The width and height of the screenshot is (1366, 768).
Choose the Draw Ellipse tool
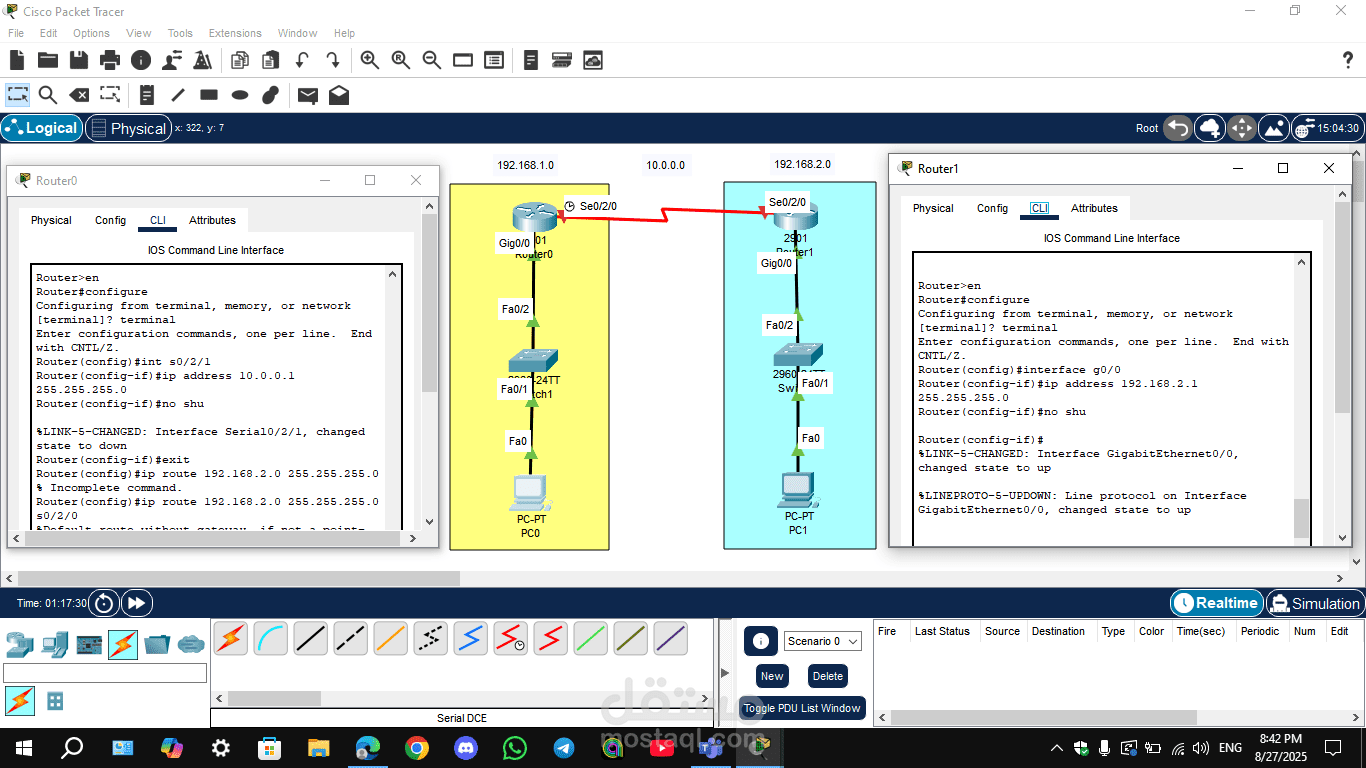tap(240, 95)
